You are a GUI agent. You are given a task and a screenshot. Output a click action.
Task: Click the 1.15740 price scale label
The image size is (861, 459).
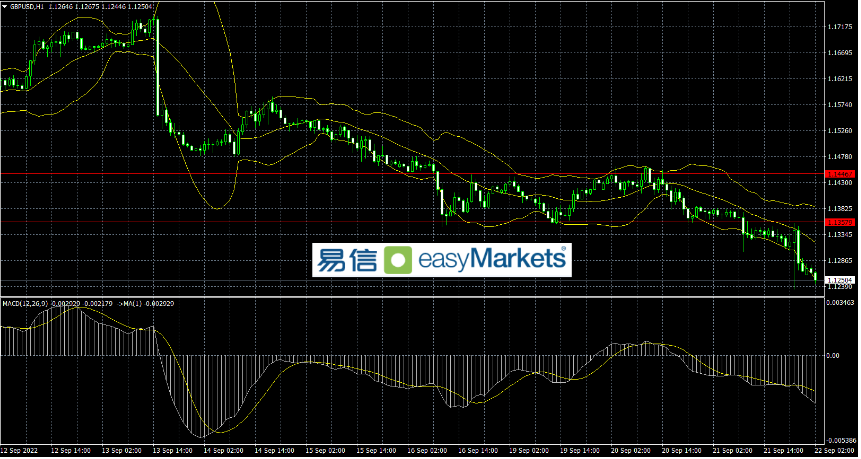click(x=841, y=104)
